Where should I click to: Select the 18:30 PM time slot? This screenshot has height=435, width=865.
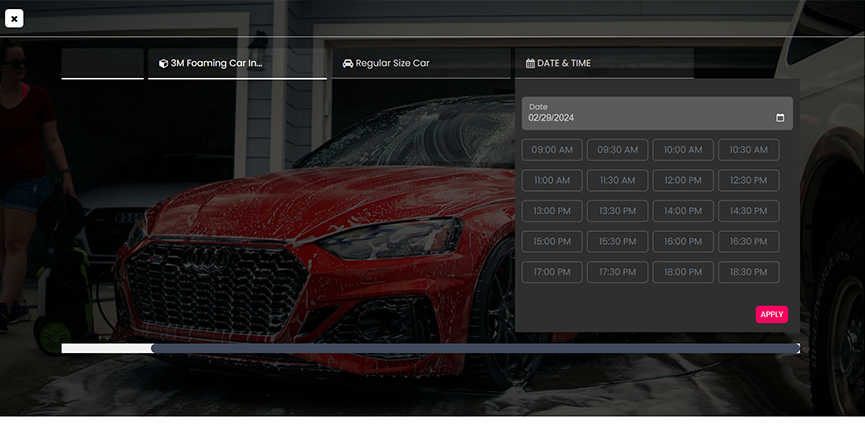click(x=748, y=272)
